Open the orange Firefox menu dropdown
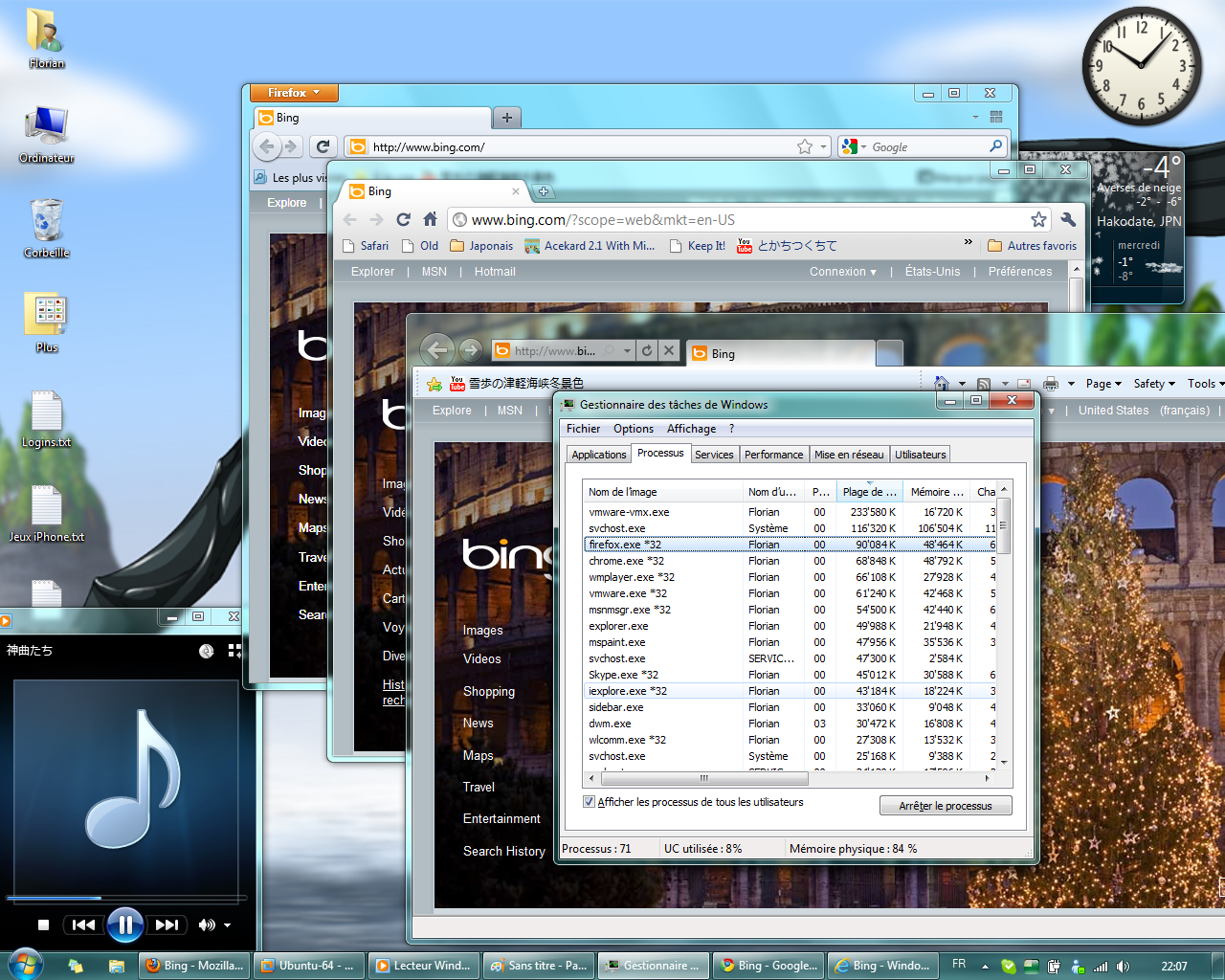Screen dimensions: 1225x980 click(x=294, y=93)
